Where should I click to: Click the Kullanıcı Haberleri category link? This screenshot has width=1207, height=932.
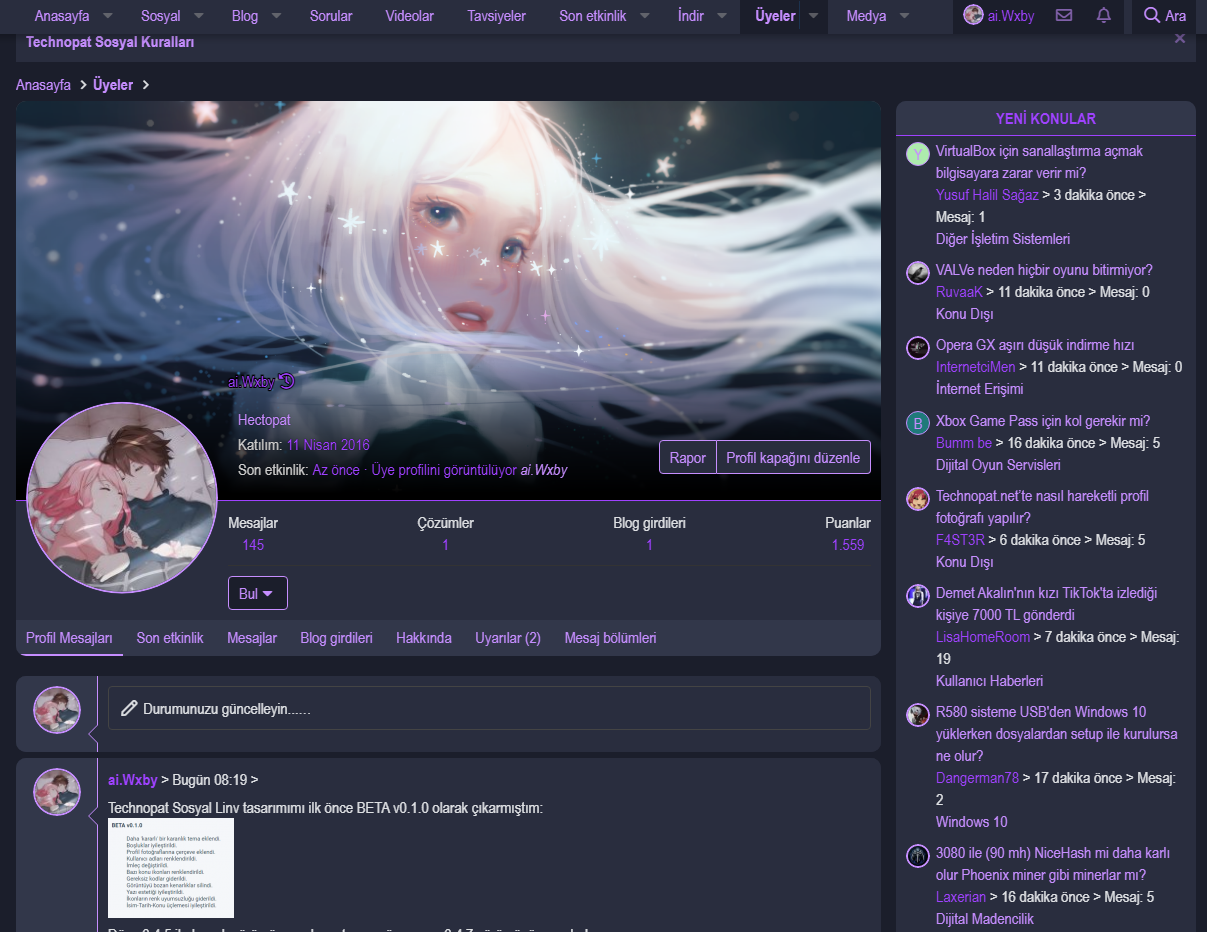[x=989, y=681]
